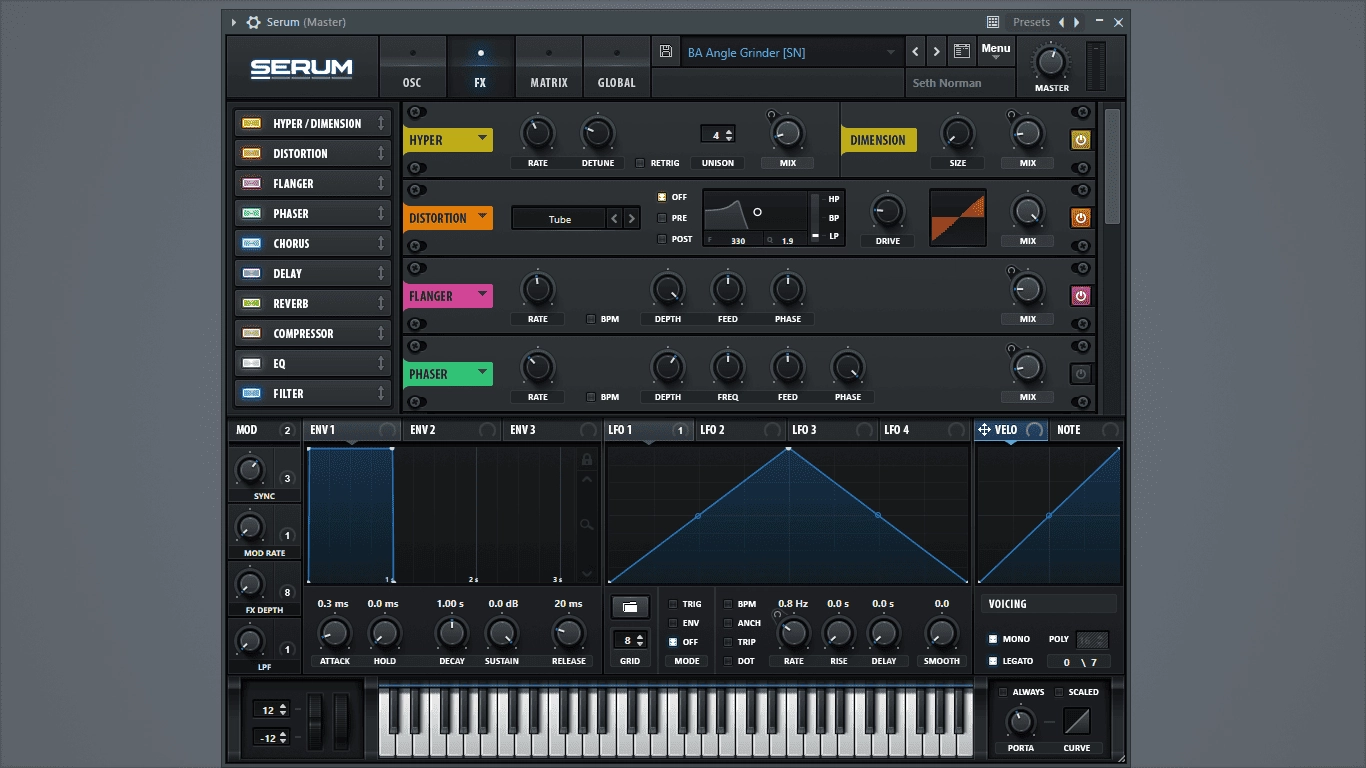Click the save preset floppy disk icon
The image size is (1366, 768).
pos(666,52)
